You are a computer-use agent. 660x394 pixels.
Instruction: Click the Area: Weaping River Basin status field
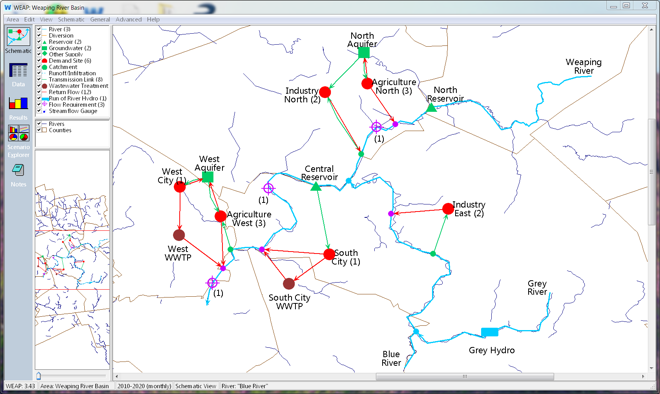tap(75, 386)
